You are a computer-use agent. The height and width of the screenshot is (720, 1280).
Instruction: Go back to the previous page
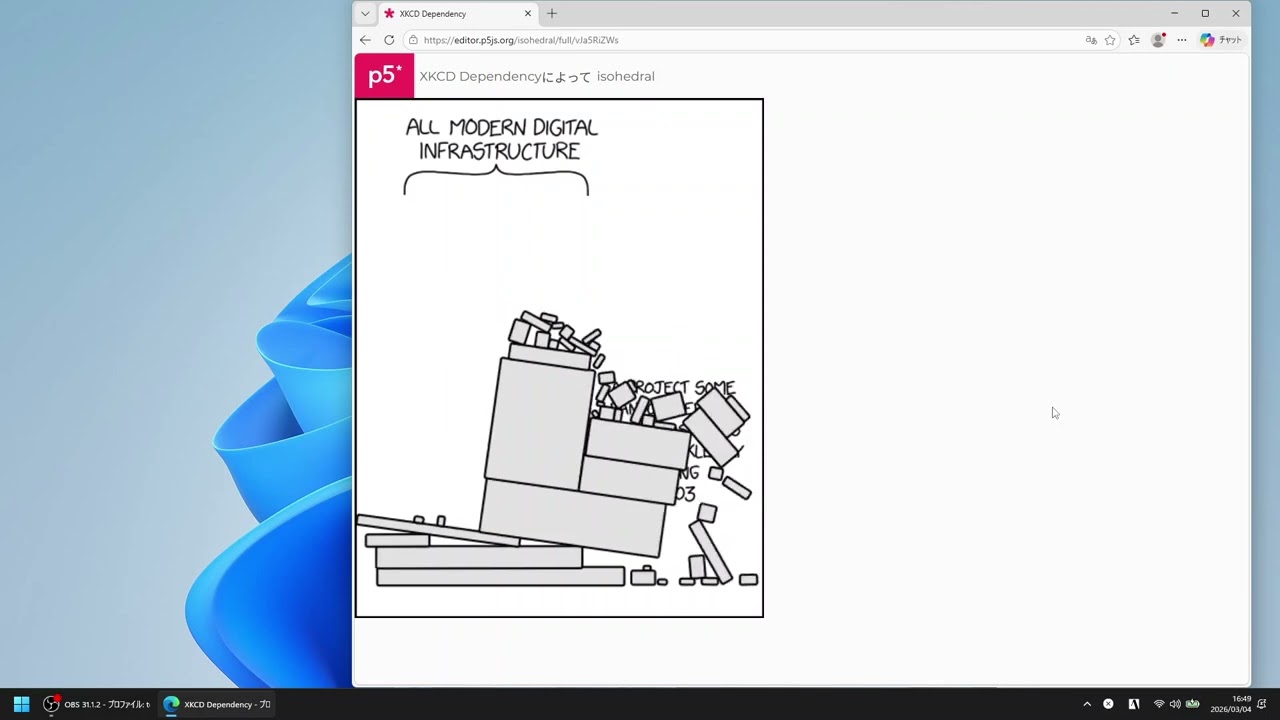[x=365, y=40]
